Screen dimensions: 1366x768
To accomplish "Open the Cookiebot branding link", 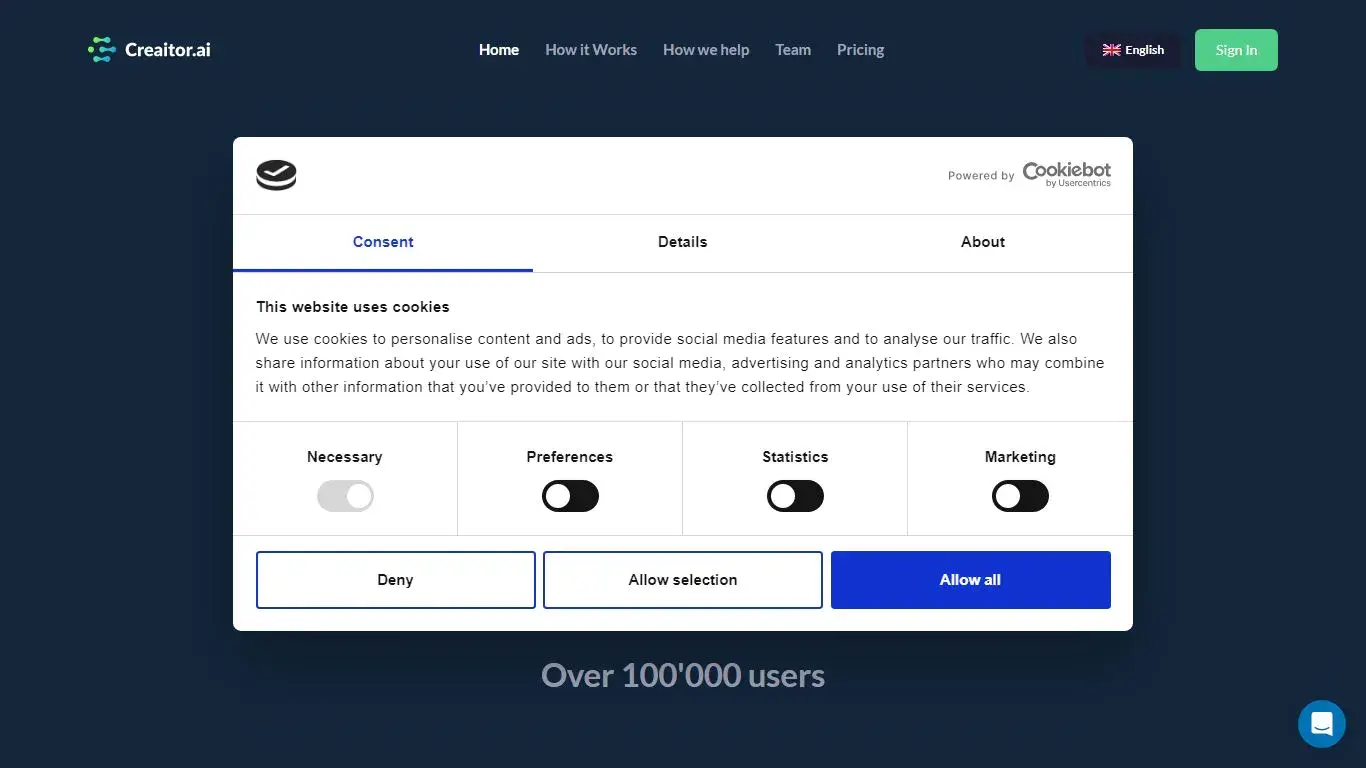I will pyautogui.click(x=1067, y=170).
